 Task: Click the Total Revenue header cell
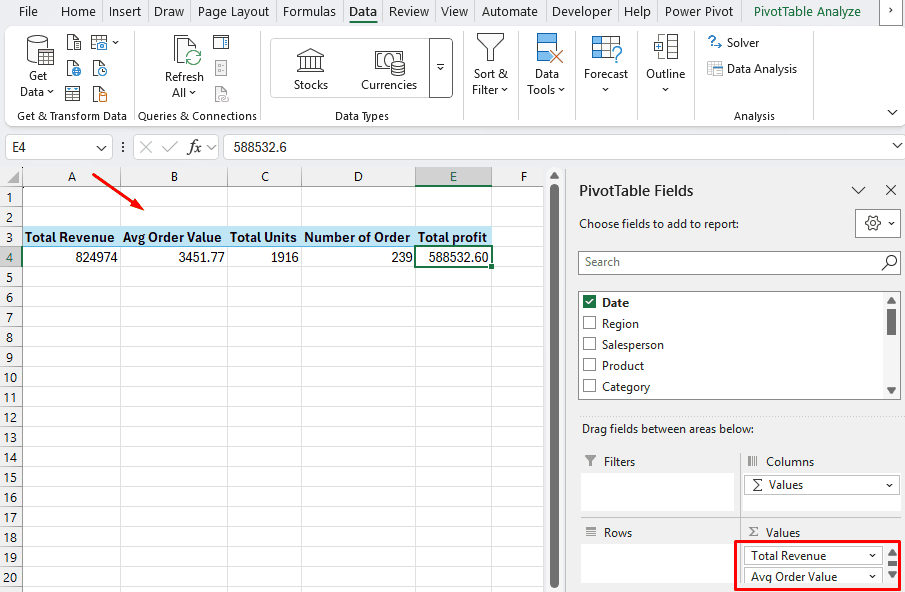point(70,237)
